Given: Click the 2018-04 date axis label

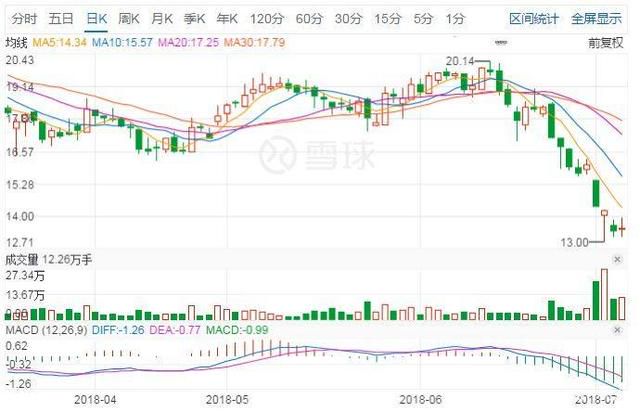Looking at the screenshot, I should pyautogui.click(x=95, y=399).
